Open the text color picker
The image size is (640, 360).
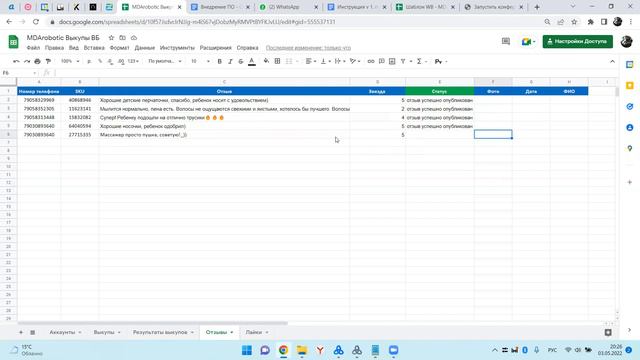click(252, 61)
